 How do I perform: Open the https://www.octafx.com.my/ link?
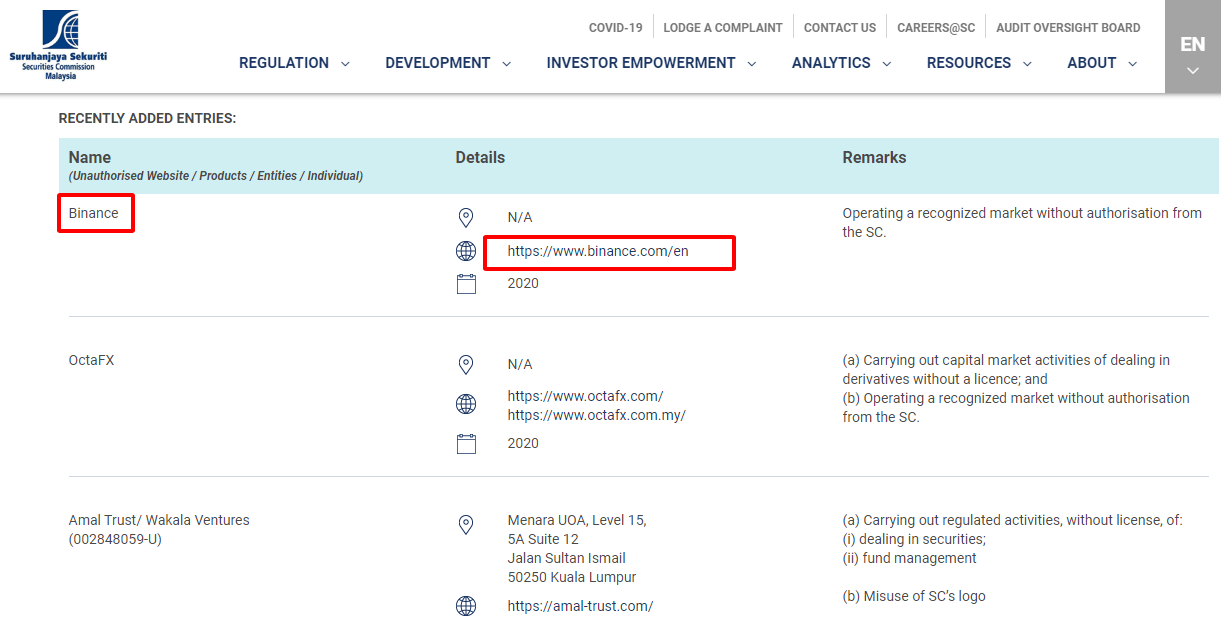(x=597, y=415)
